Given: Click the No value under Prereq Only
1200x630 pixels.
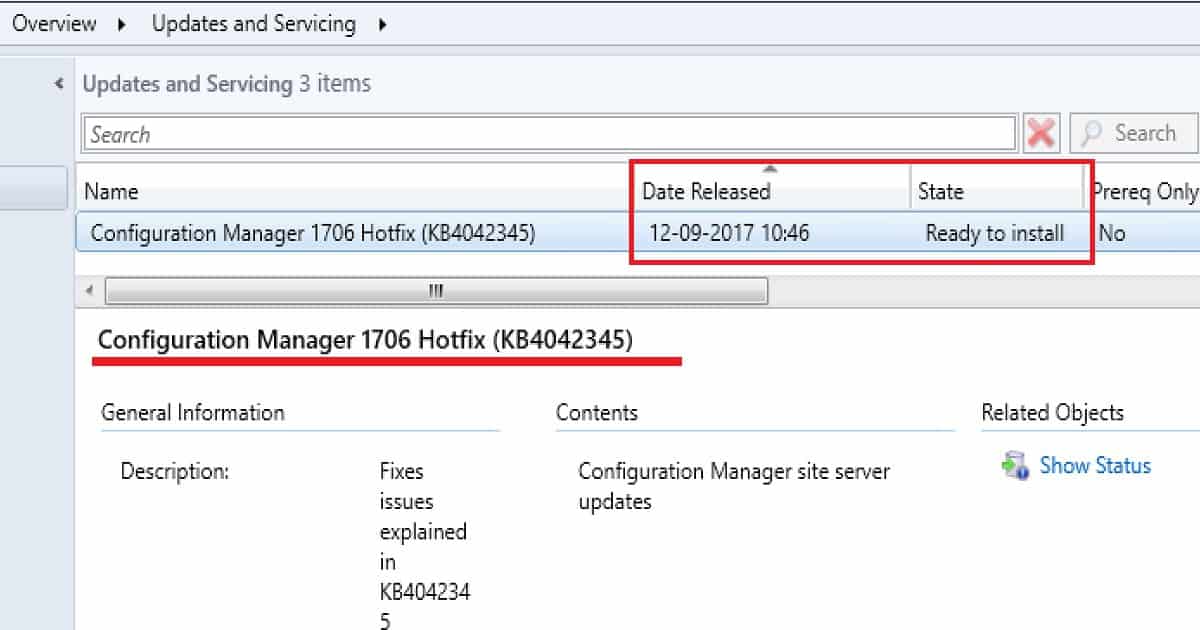Looking at the screenshot, I should click(1111, 233).
